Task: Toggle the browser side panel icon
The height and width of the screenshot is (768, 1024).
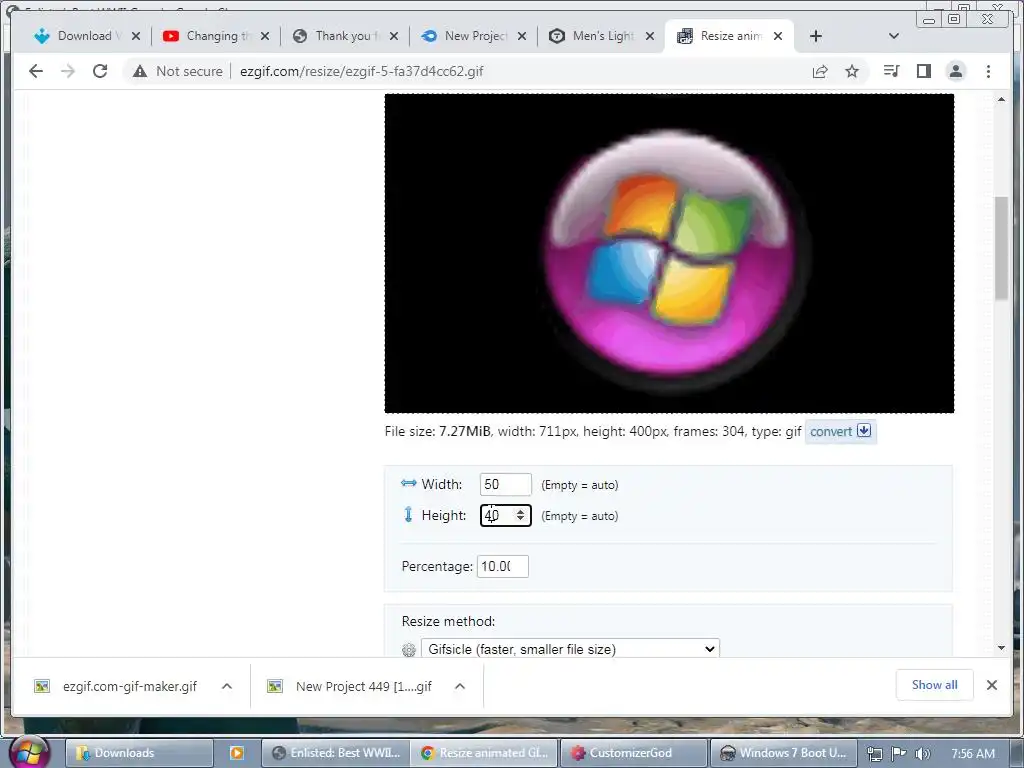Action: [923, 71]
